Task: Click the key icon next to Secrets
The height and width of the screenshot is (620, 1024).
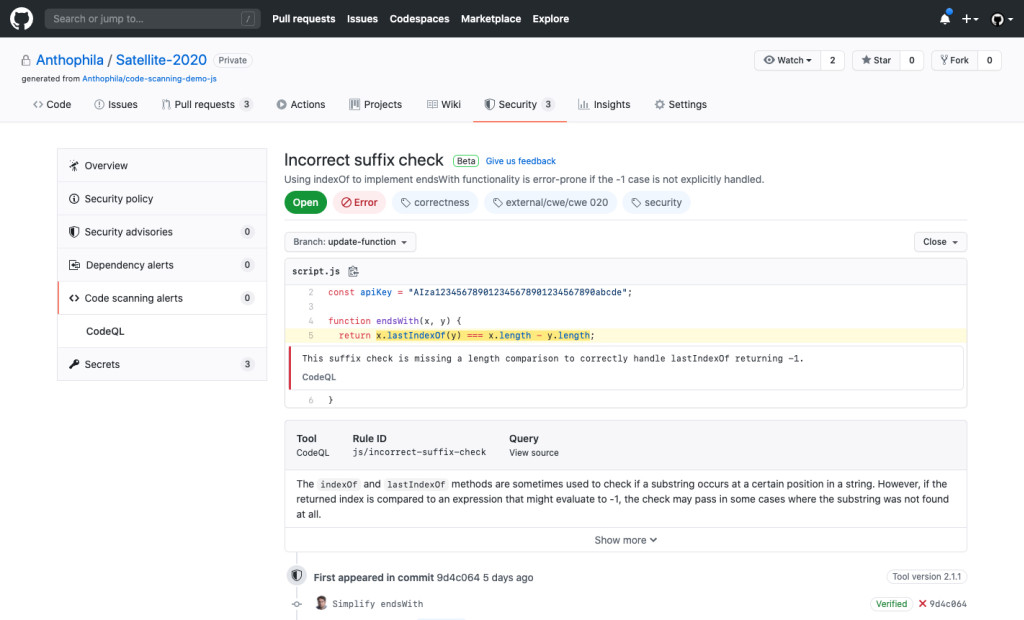Action: (74, 364)
